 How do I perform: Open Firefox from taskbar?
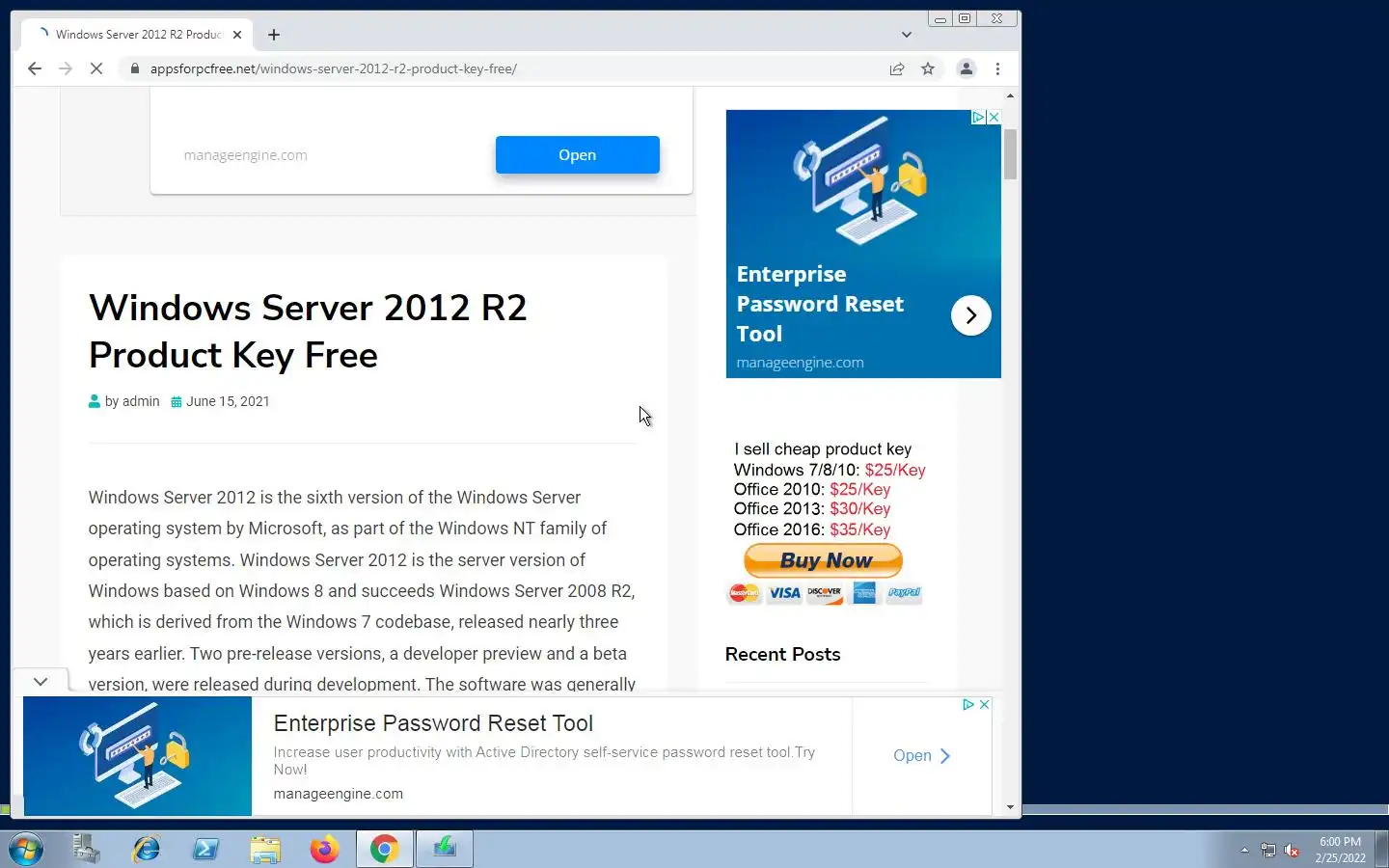click(324, 850)
